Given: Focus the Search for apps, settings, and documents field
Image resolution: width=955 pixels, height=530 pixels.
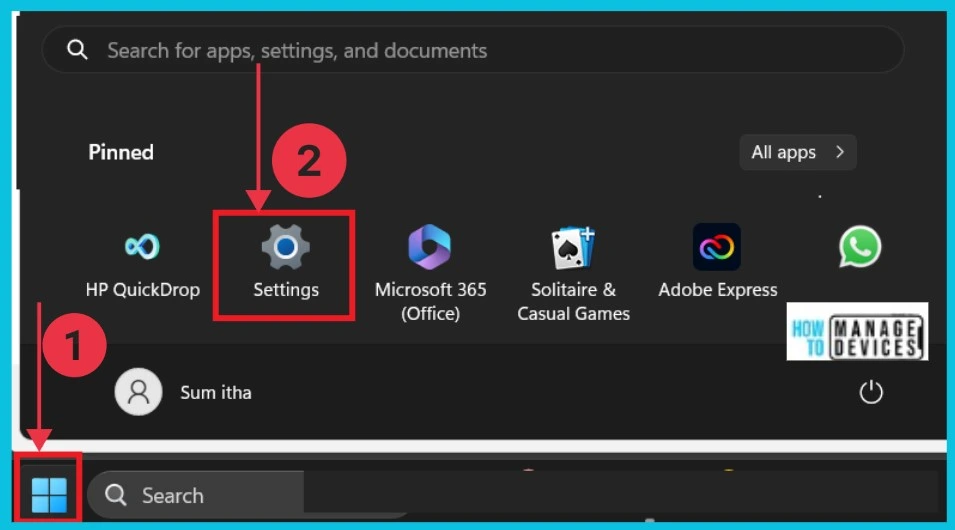Looking at the screenshot, I should click(473, 49).
